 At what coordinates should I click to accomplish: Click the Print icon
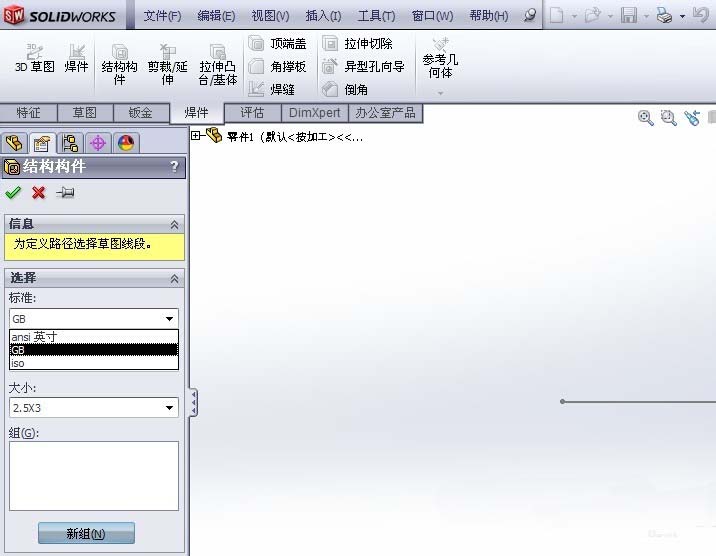coord(664,16)
